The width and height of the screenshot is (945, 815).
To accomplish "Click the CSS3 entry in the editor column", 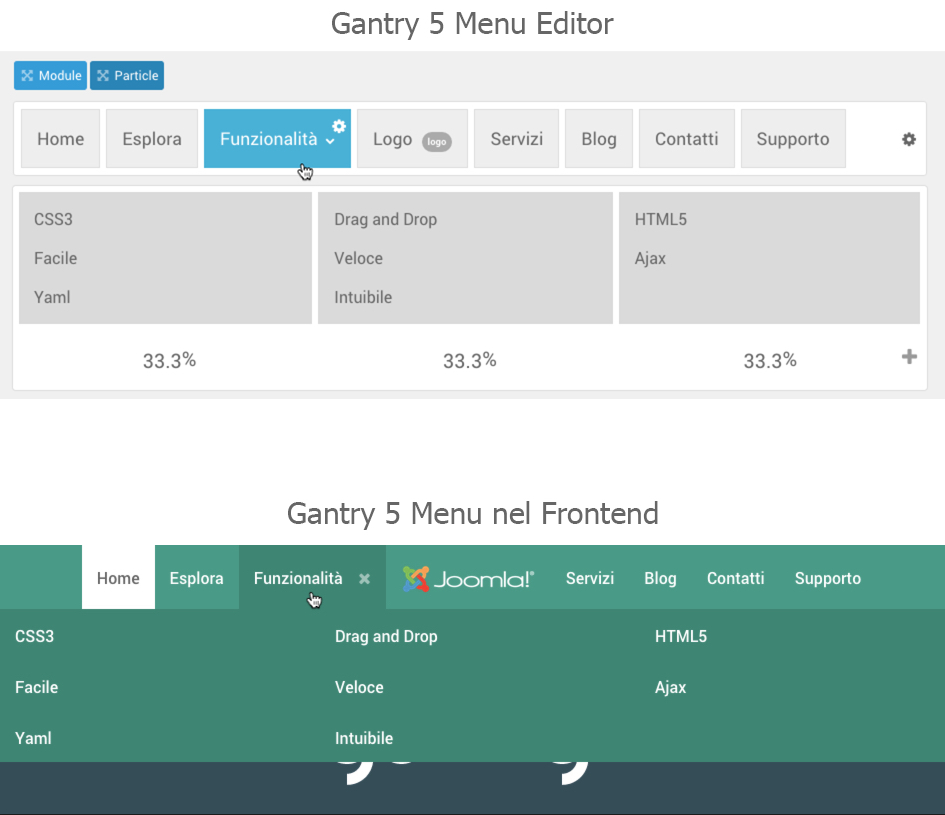I will pos(53,219).
